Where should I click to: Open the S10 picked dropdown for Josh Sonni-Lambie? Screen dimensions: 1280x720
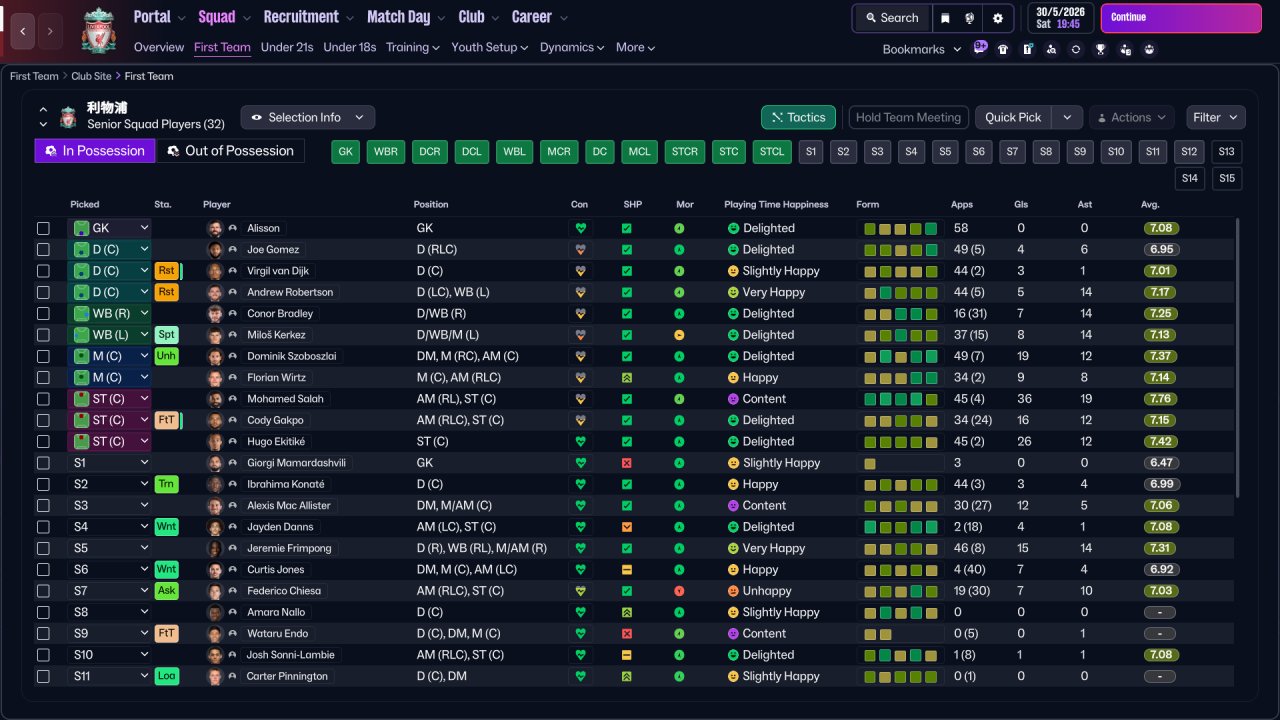pos(109,655)
